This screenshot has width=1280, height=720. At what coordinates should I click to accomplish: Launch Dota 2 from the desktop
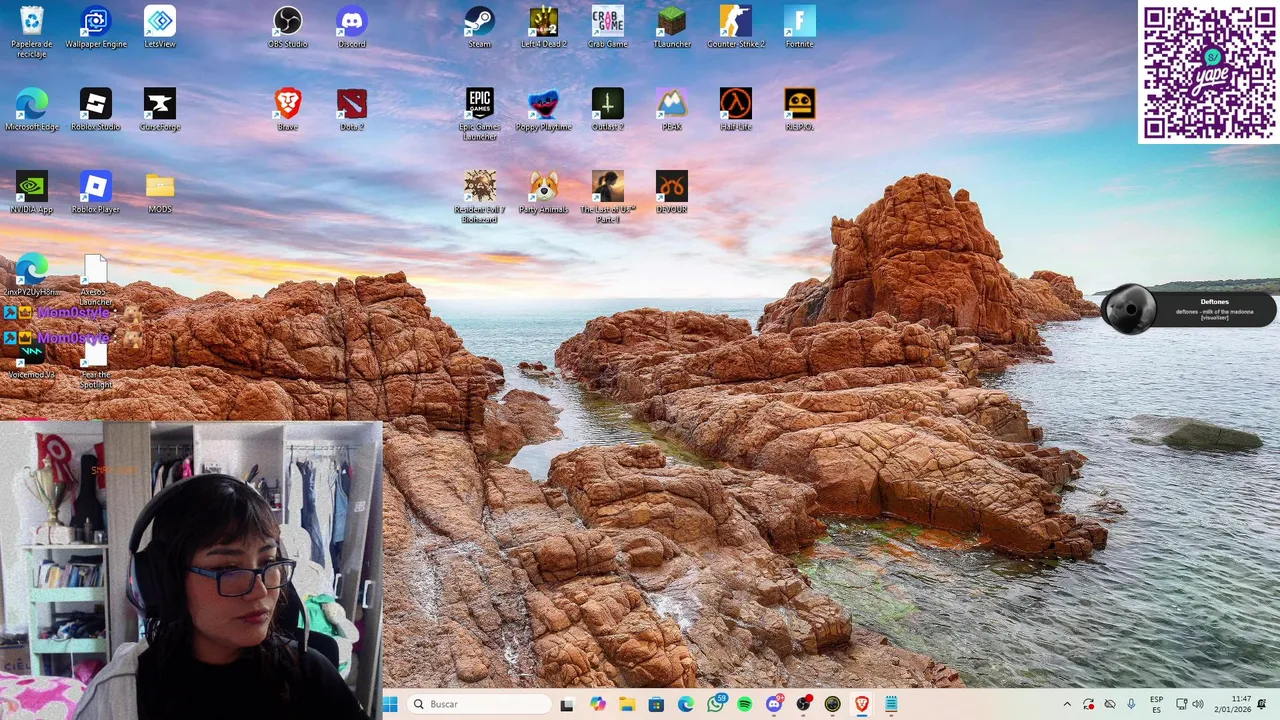(352, 110)
